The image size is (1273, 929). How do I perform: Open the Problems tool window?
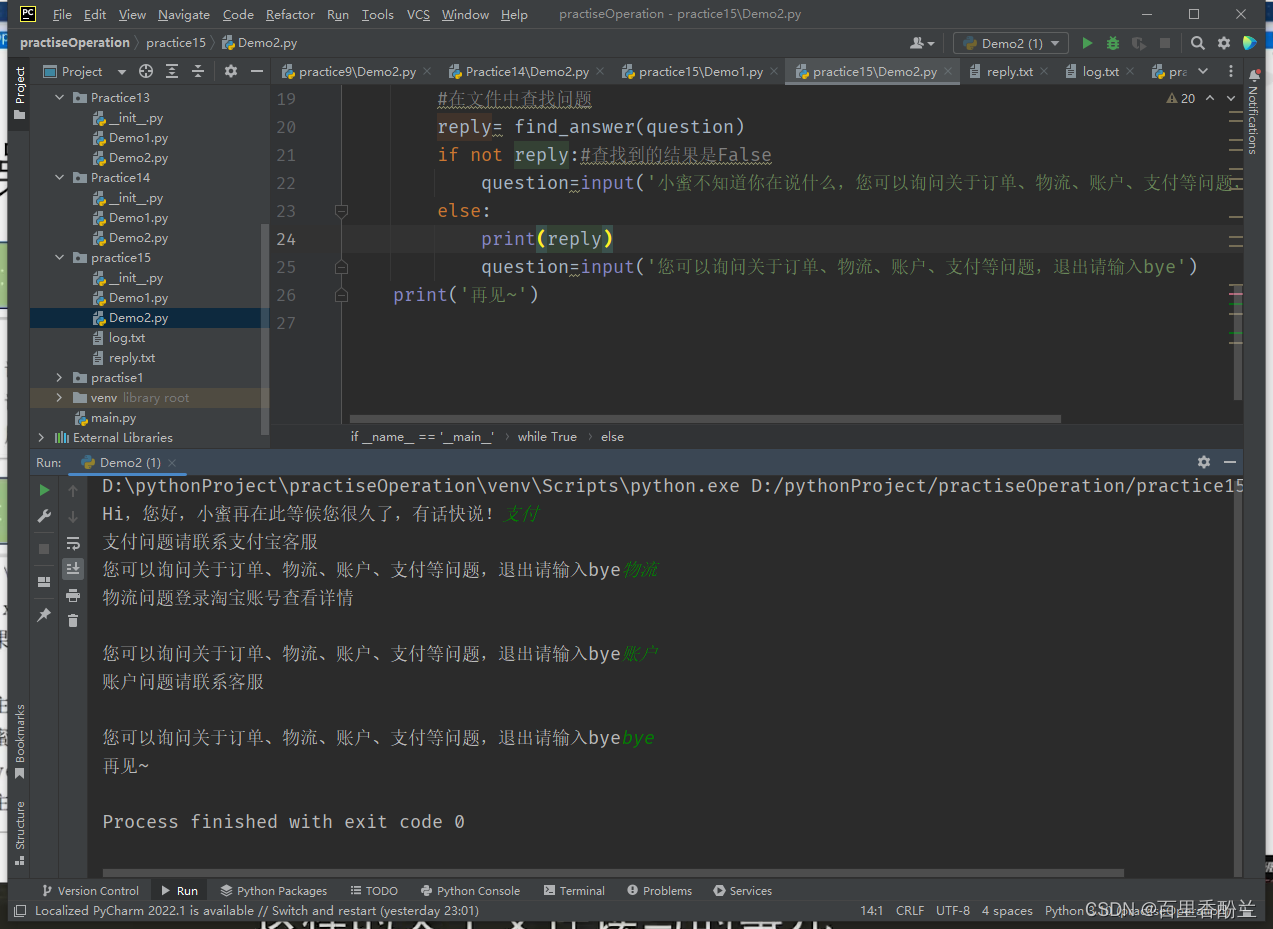659,890
